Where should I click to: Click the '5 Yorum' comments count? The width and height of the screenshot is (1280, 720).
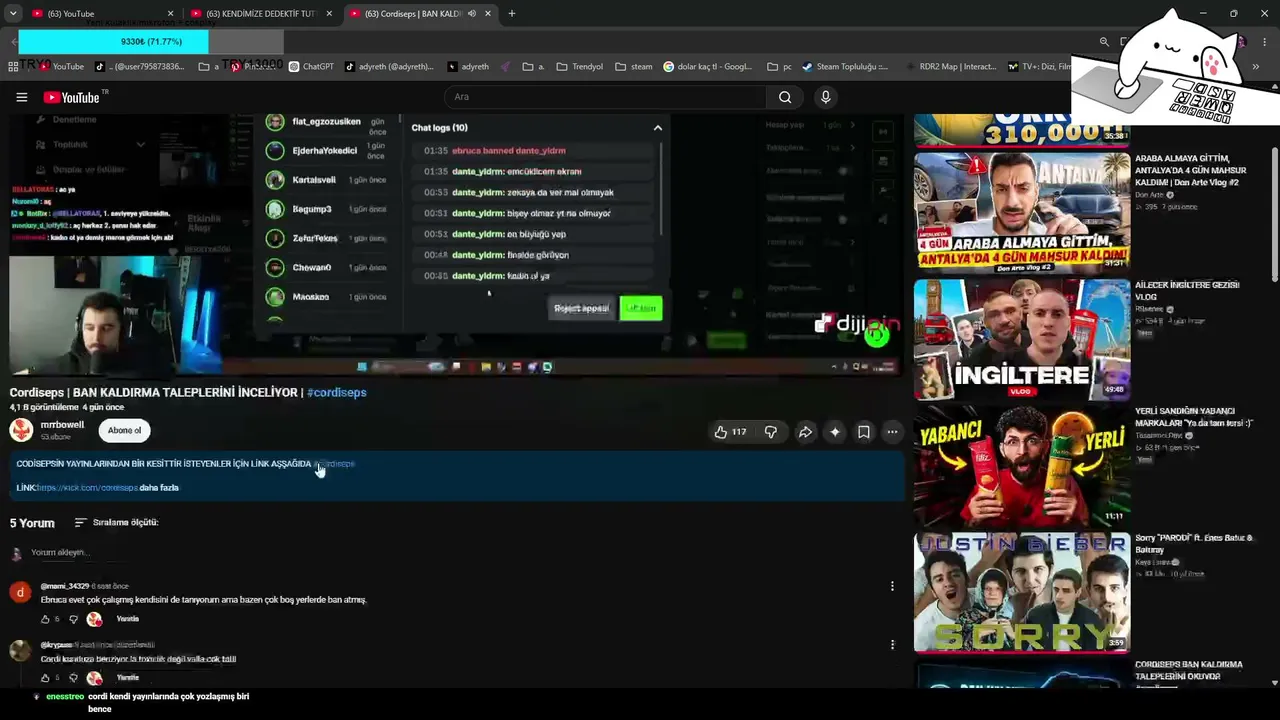(x=32, y=523)
